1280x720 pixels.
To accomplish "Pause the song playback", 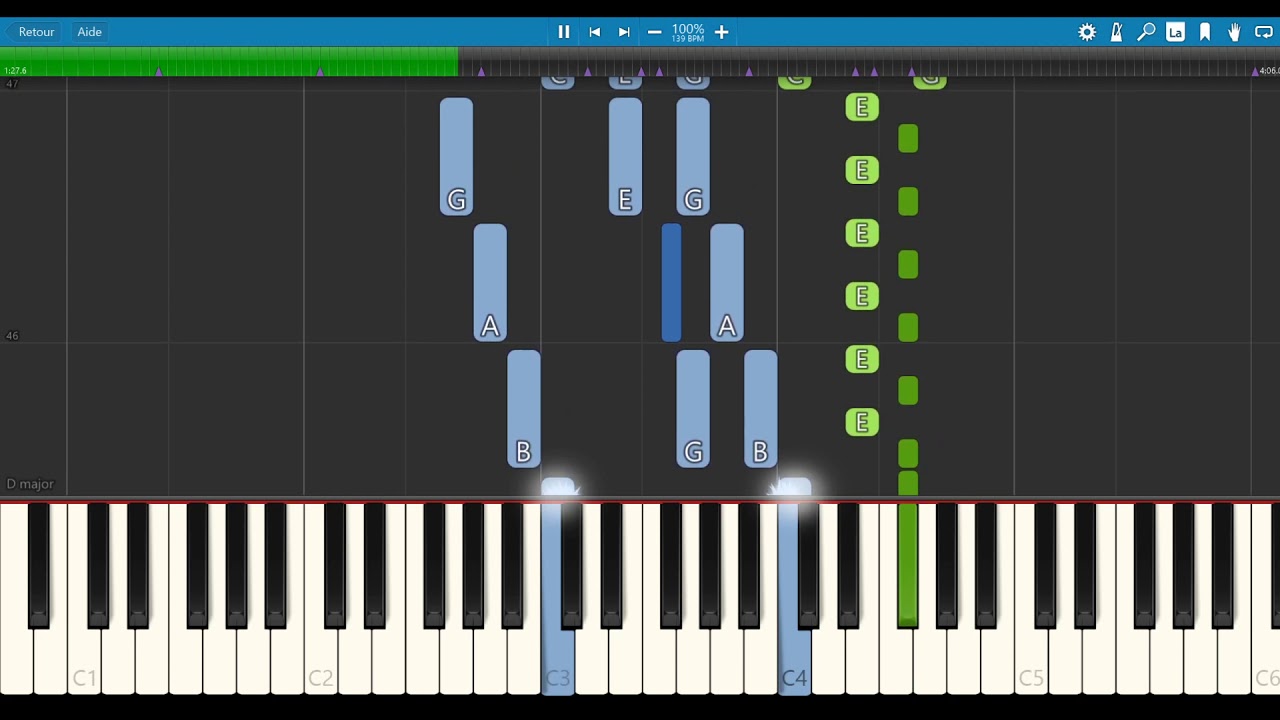I will pos(564,32).
